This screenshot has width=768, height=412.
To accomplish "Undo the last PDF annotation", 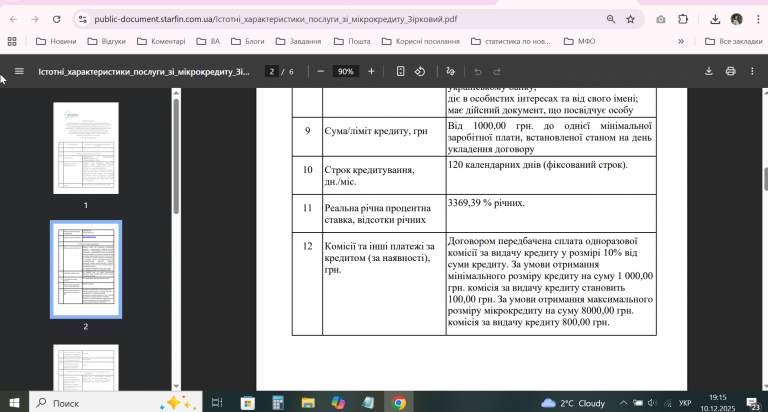I will (478, 72).
